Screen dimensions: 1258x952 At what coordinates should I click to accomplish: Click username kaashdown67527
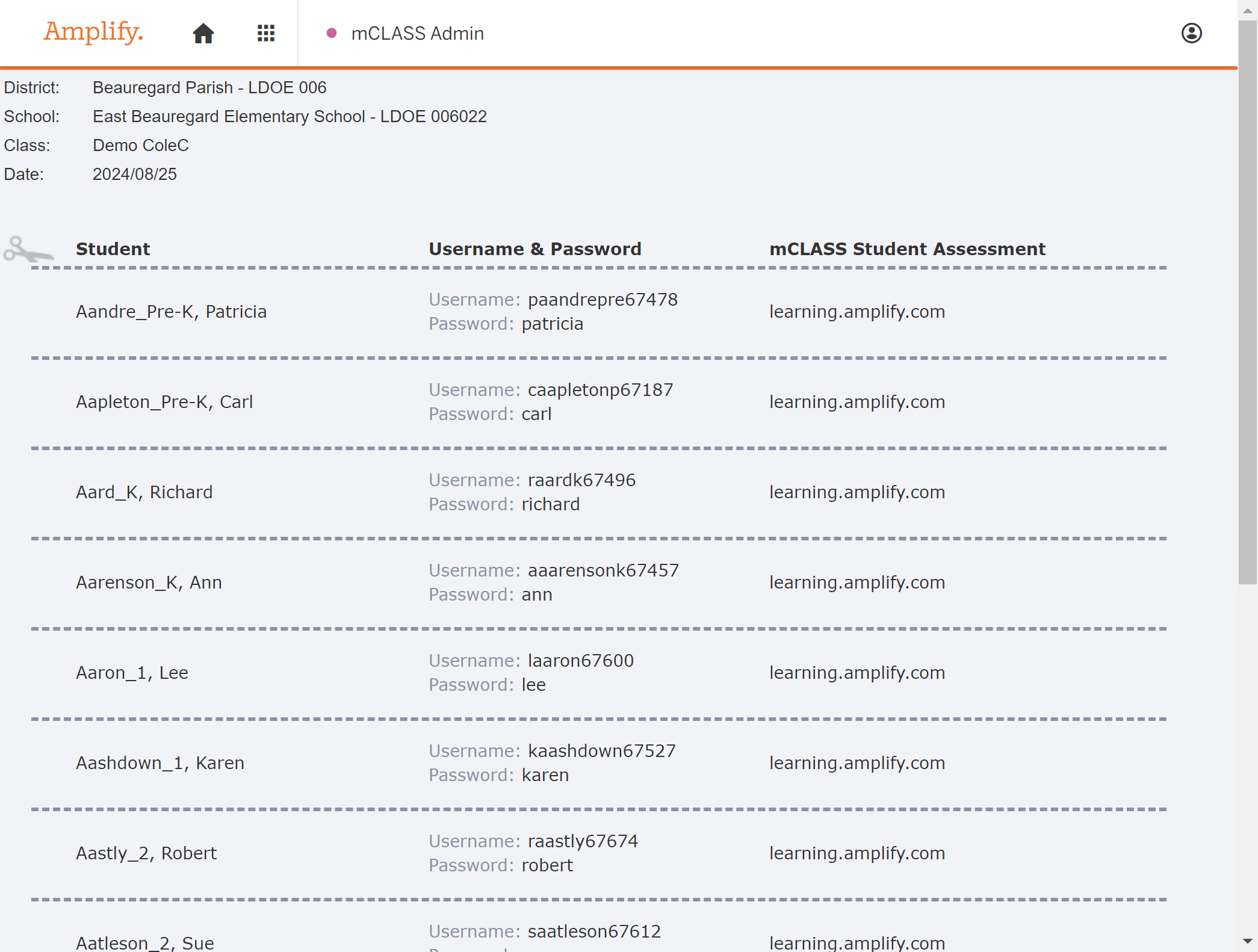(602, 751)
